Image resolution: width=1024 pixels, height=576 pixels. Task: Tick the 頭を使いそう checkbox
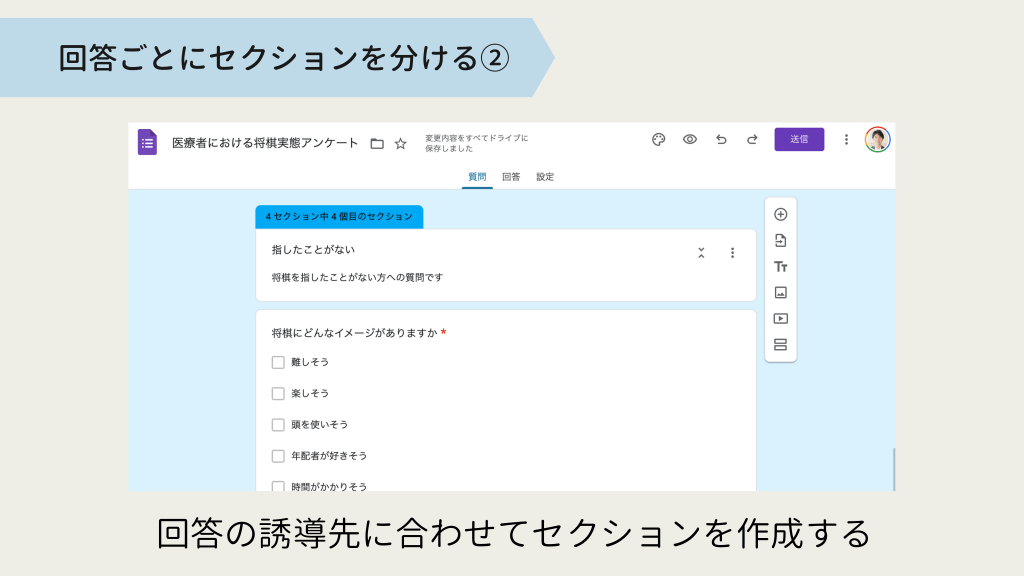click(x=278, y=424)
